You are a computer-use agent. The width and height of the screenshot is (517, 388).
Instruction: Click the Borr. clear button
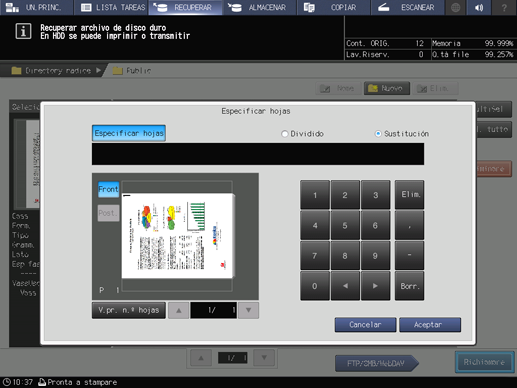click(410, 286)
